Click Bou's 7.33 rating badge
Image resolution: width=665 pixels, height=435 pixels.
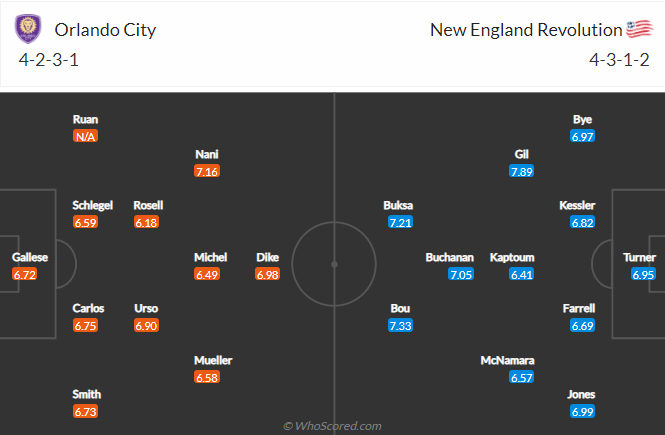click(x=400, y=326)
